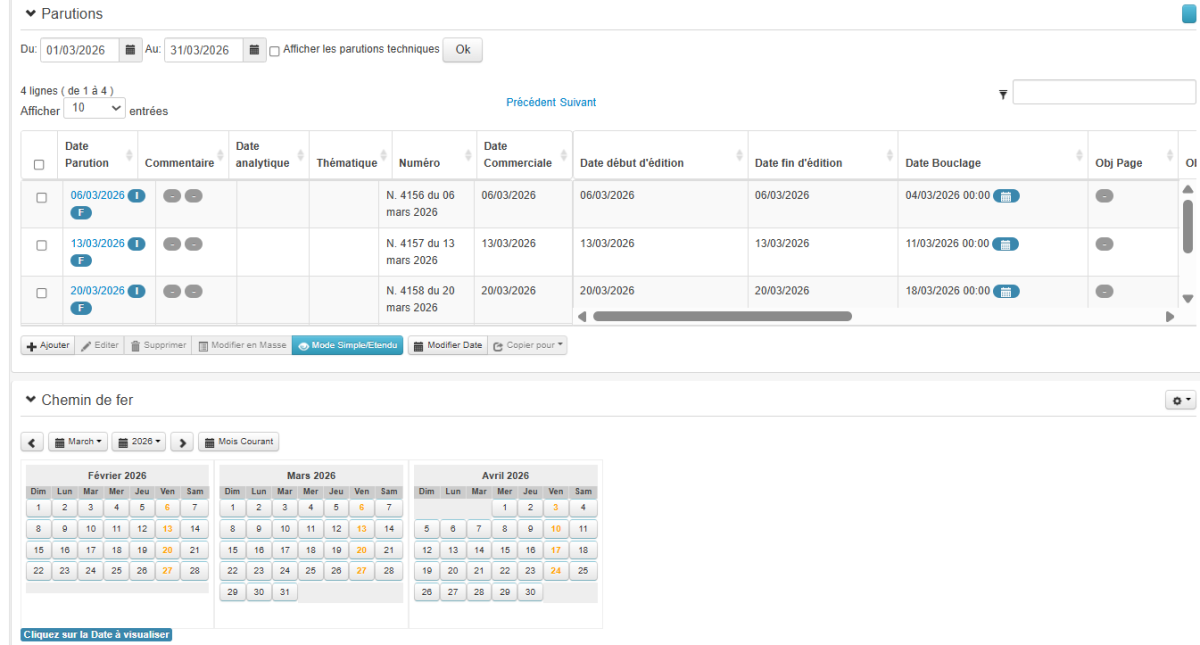Click the scroll down arrow of the table
This screenshot has width=1200, height=645.
pyautogui.click(x=1188, y=298)
